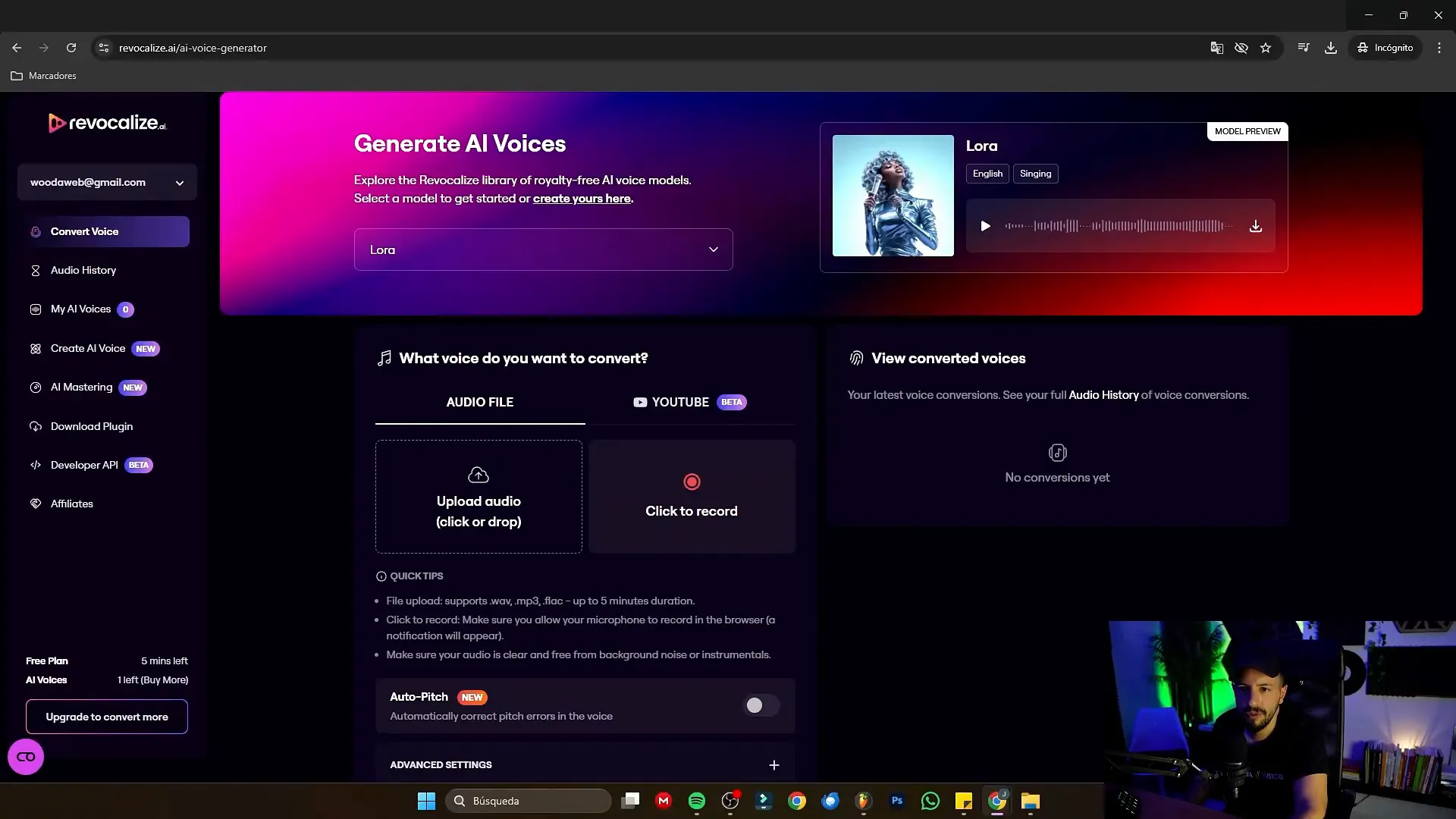Click the Windows taskbar search box
The image size is (1456, 819).
528,801
